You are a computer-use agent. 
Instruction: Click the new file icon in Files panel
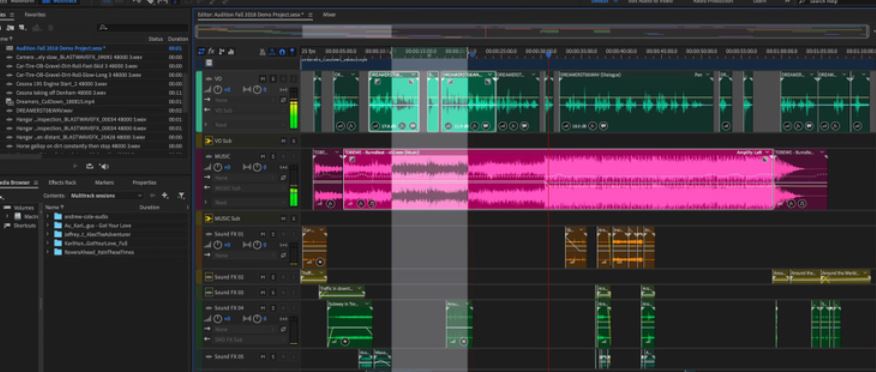point(22,27)
